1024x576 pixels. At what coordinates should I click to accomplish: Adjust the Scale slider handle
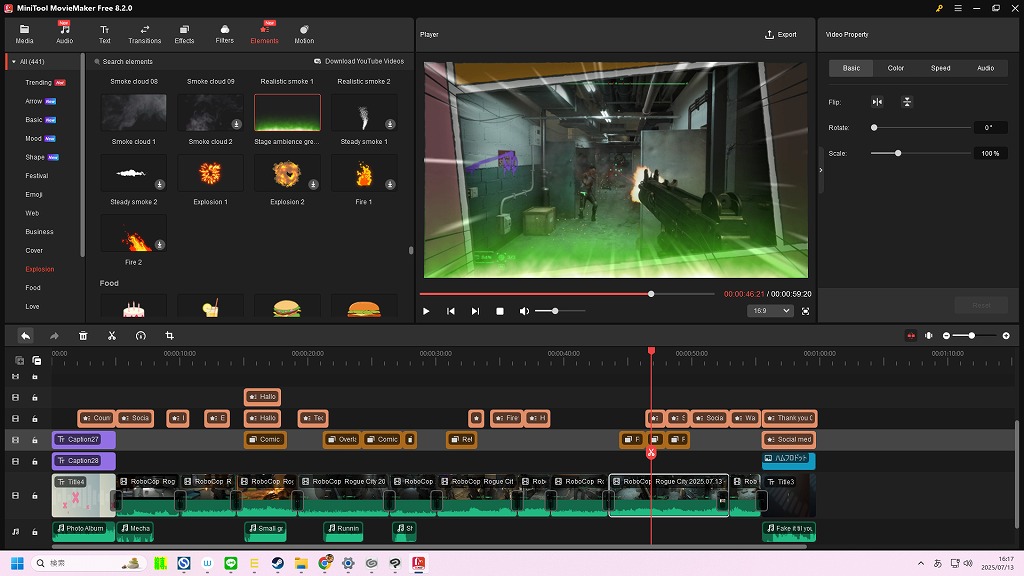[898, 153]
